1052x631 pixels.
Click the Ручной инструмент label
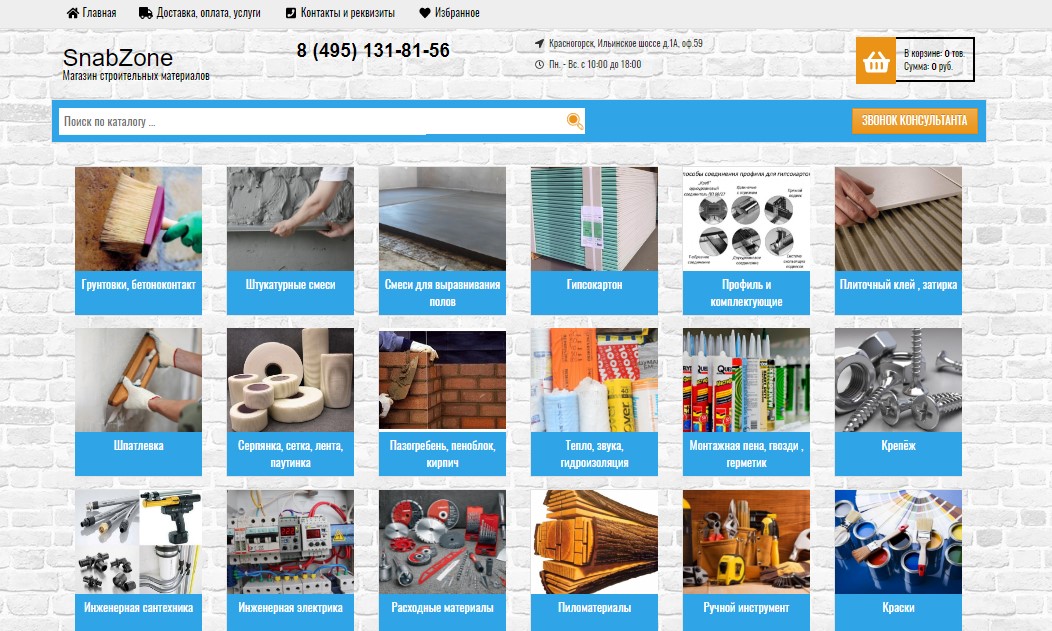tap(746, 608)
